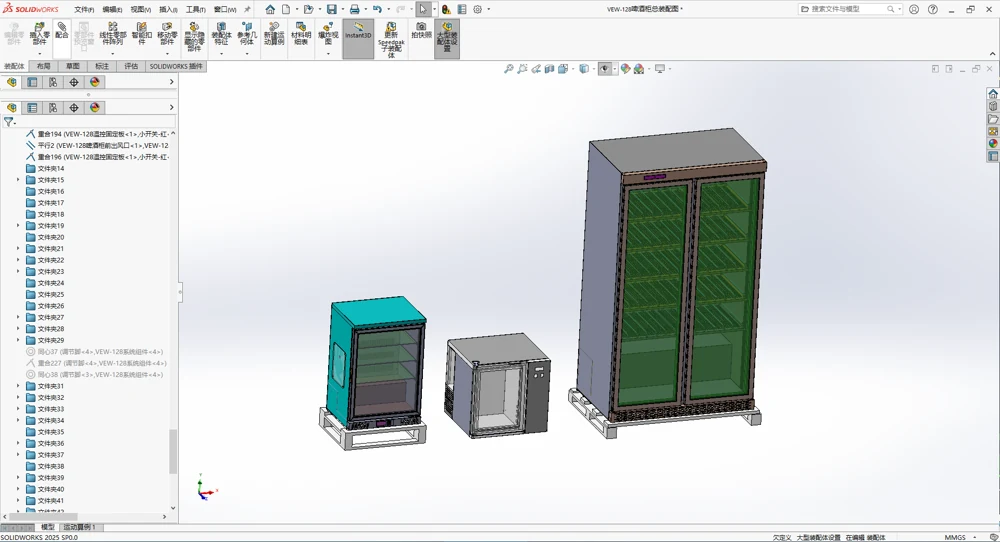Click the feature tree horizontal scrollbar thumb

click(41, 516)
